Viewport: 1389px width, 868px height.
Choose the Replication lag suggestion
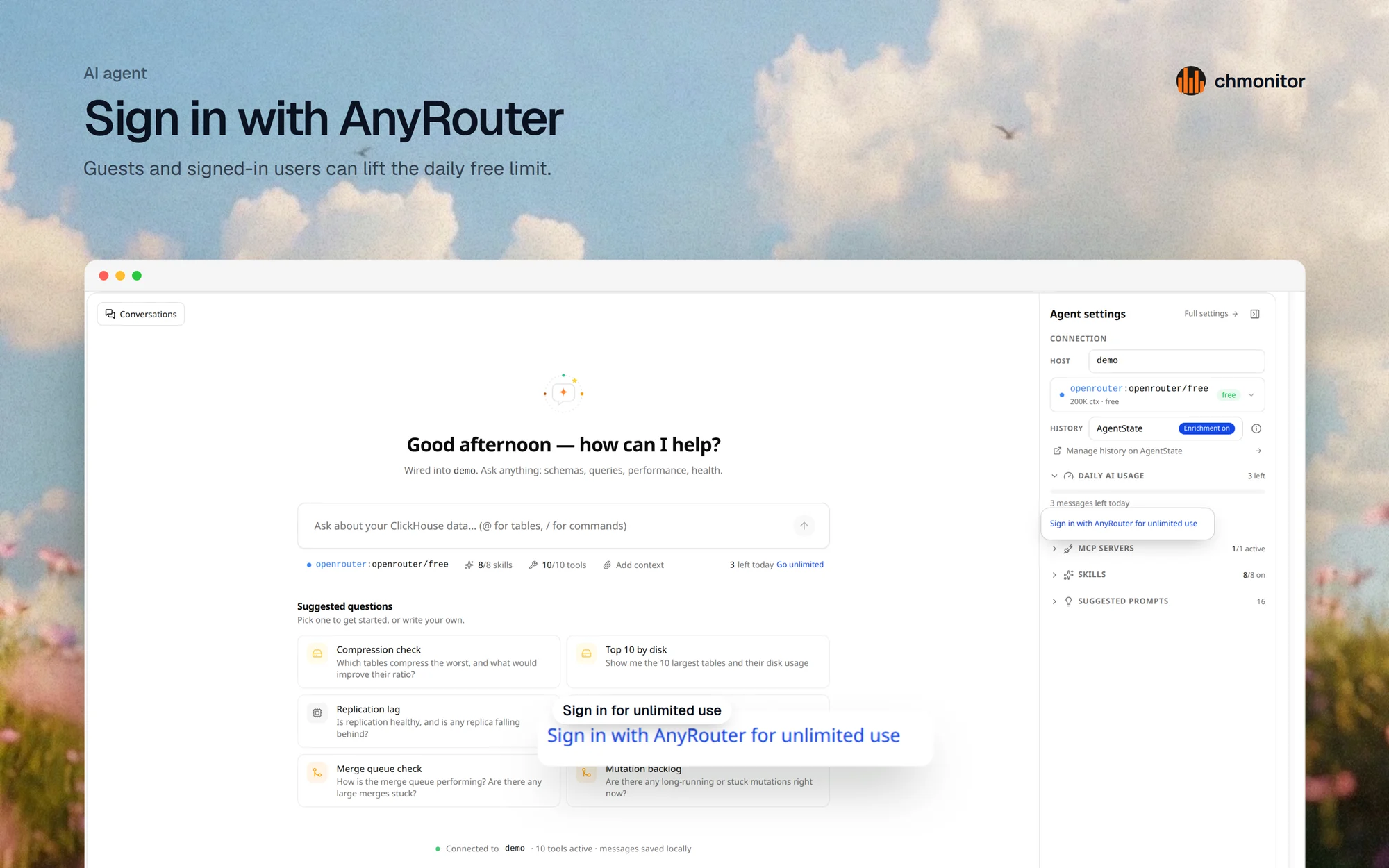coord(429,721)
